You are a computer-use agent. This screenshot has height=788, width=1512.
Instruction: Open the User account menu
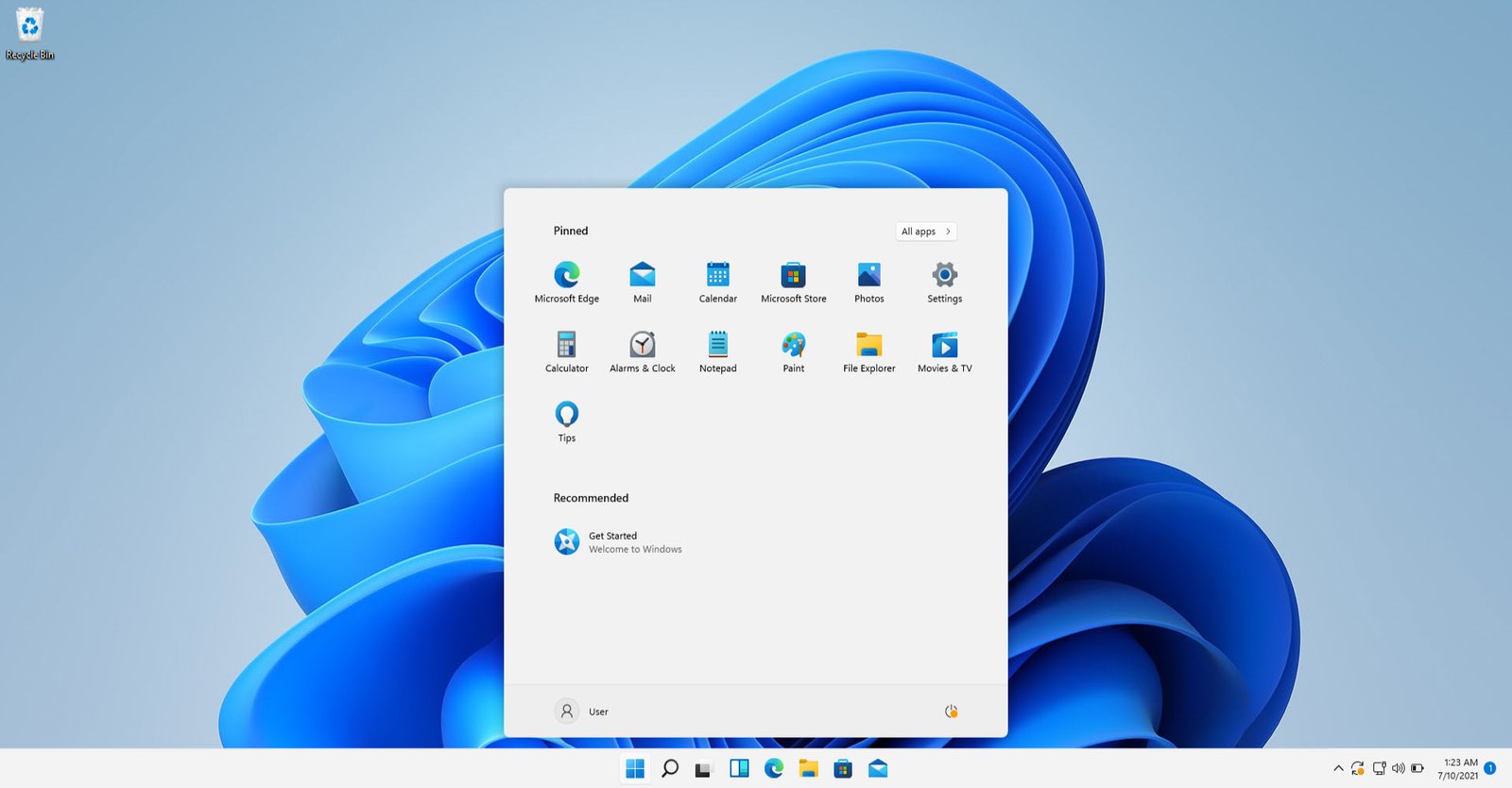tap(582, 711)
